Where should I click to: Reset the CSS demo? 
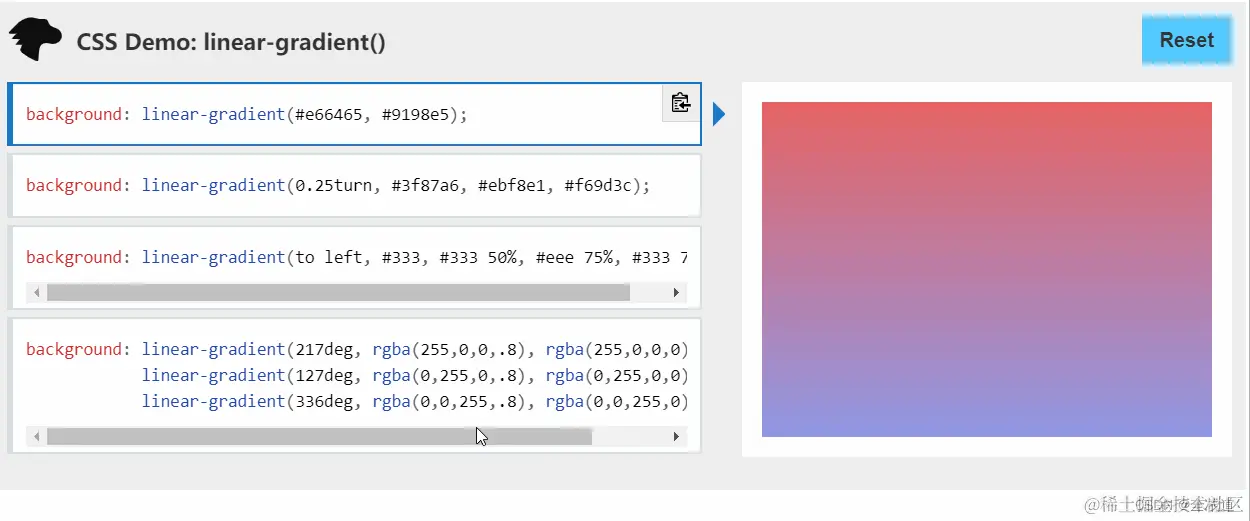click(1187, 40)
